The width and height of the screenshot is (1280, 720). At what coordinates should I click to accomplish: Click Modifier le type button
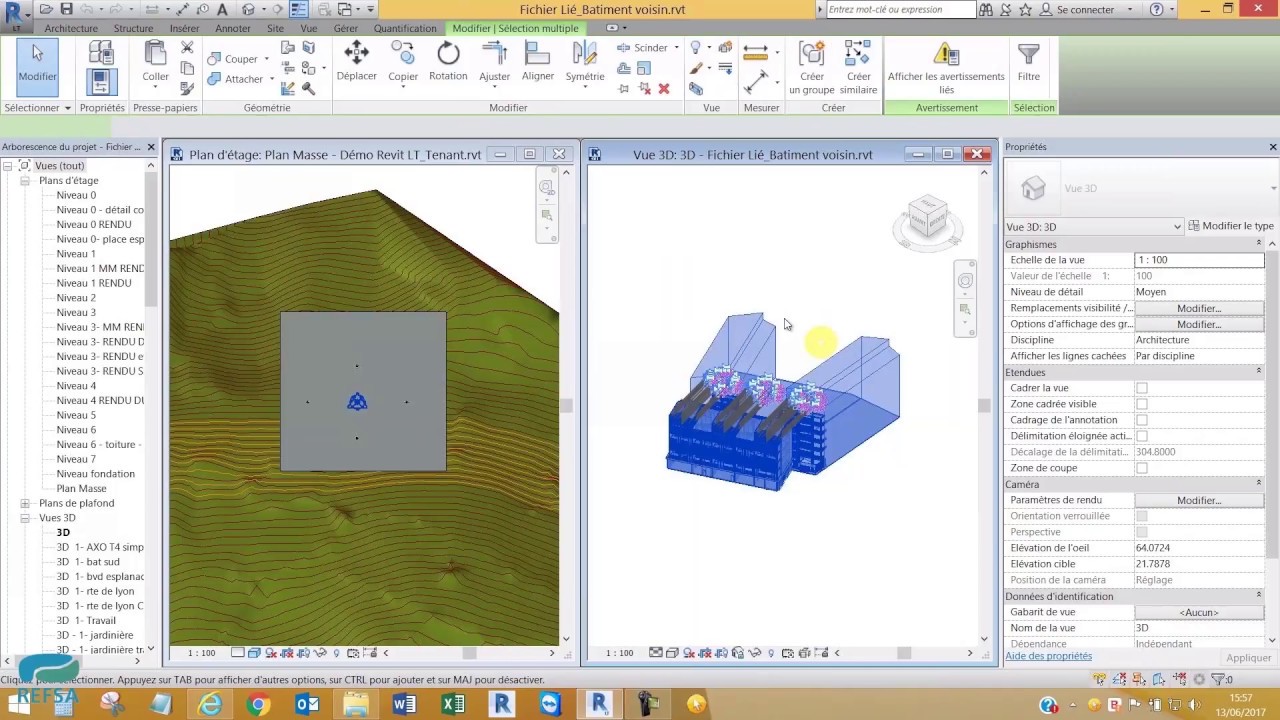[x=1231, y=227]
